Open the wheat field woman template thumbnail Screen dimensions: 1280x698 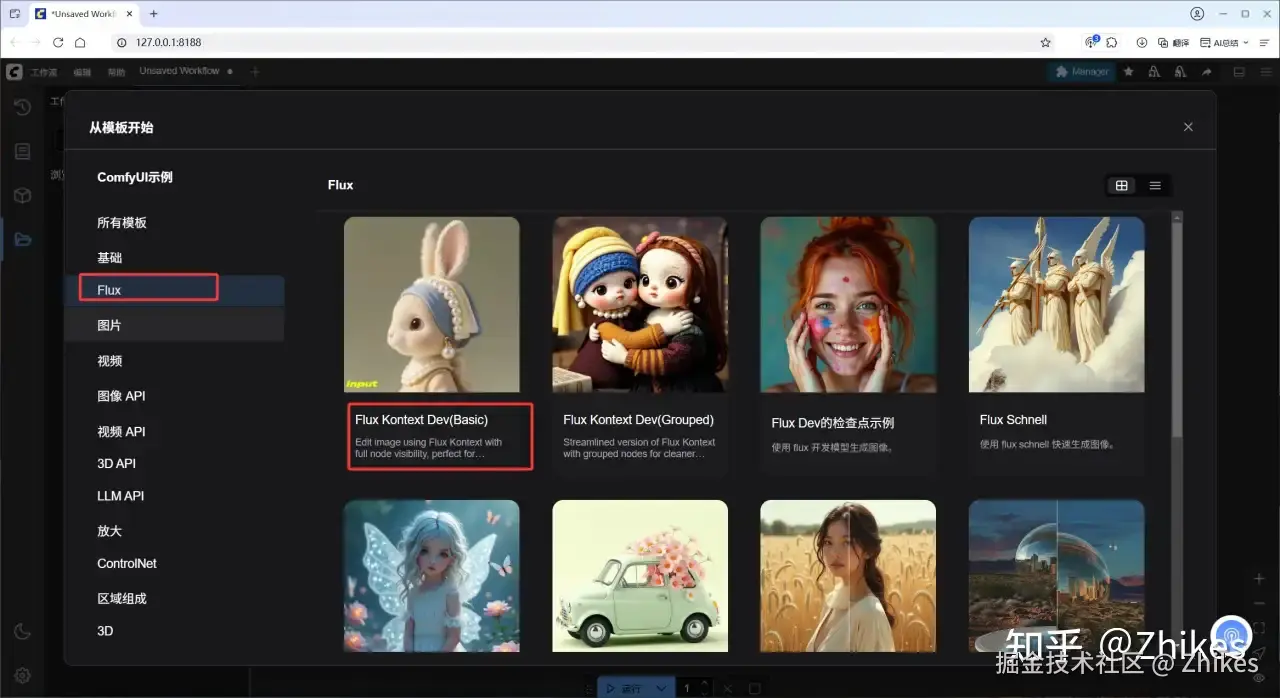click(848, 575)
